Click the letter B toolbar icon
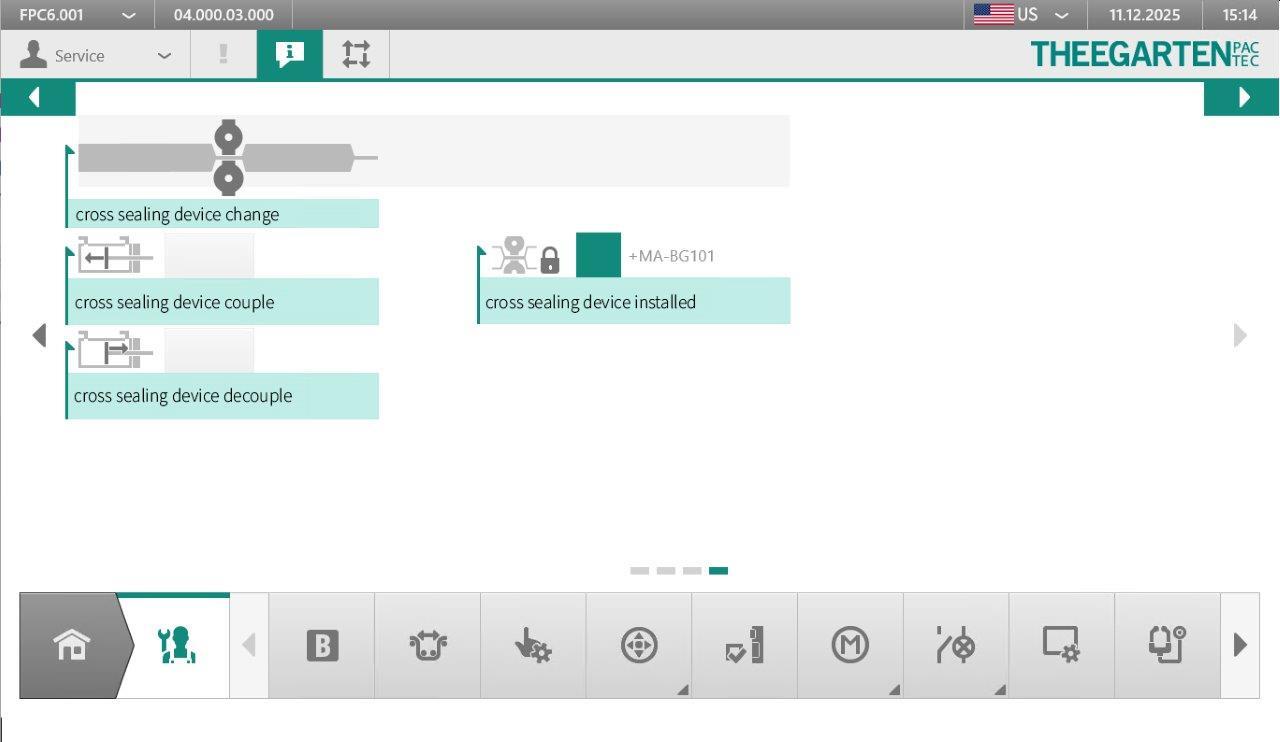This screenshot has width=1280, height=742. coord(322,646)
